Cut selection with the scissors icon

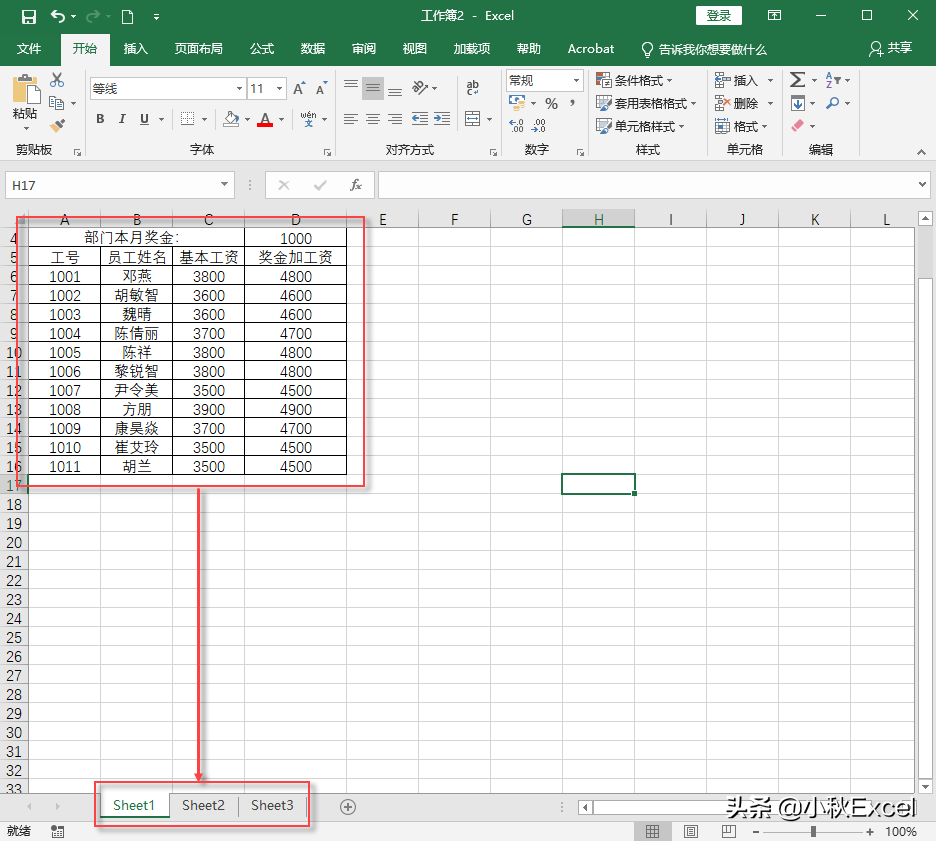point(57,80)
